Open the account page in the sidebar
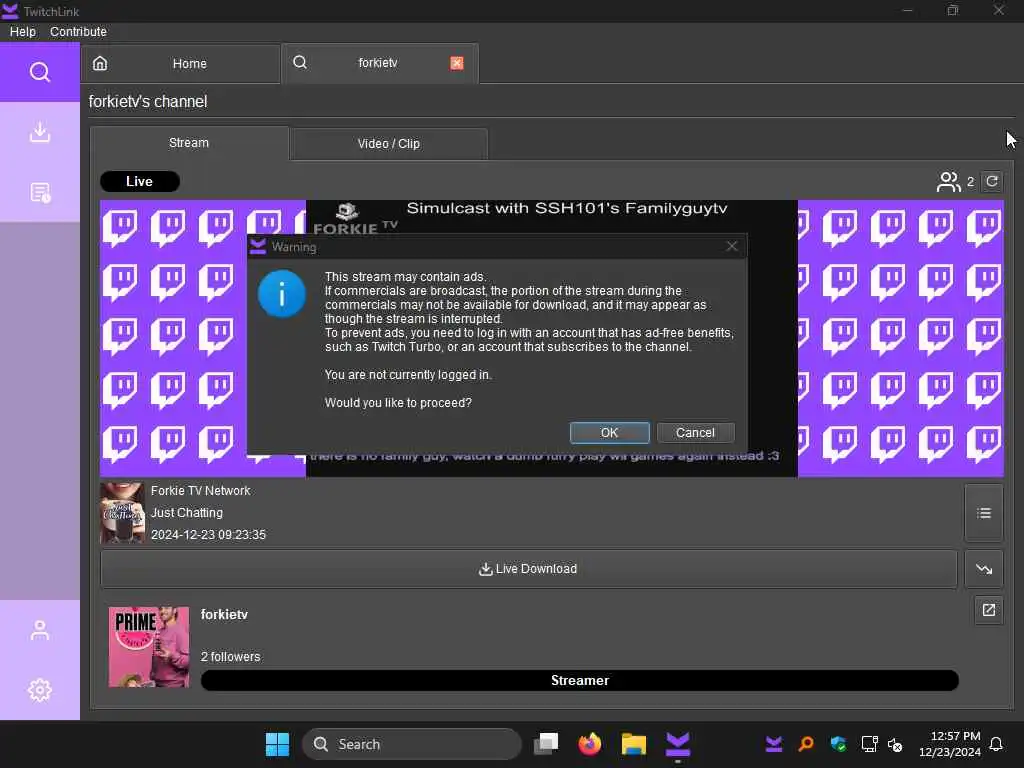 pyautogui.click(x=40, y=630)
